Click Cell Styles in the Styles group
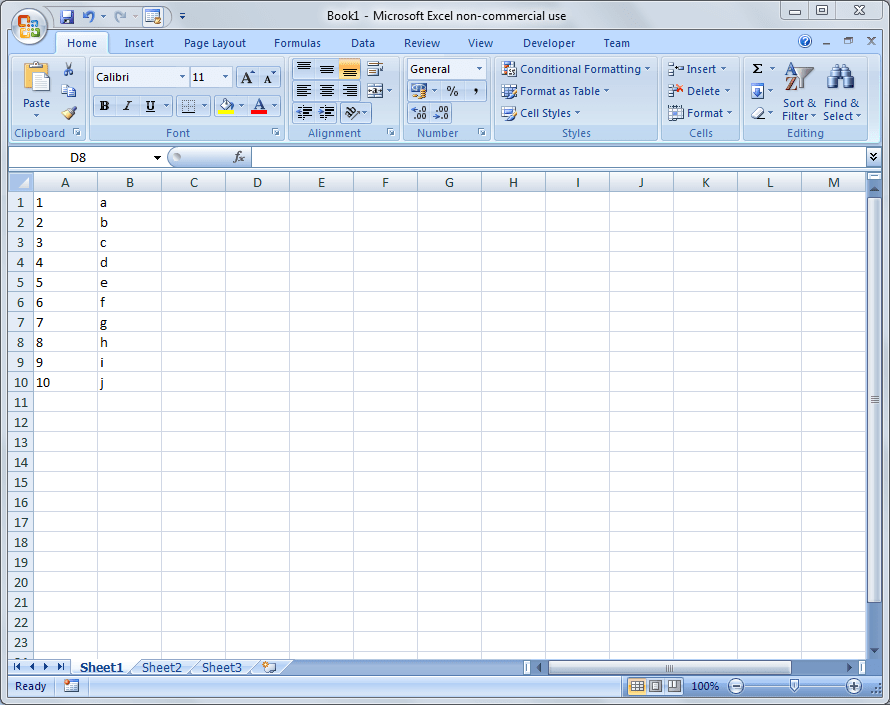 [x=541, y=112]
